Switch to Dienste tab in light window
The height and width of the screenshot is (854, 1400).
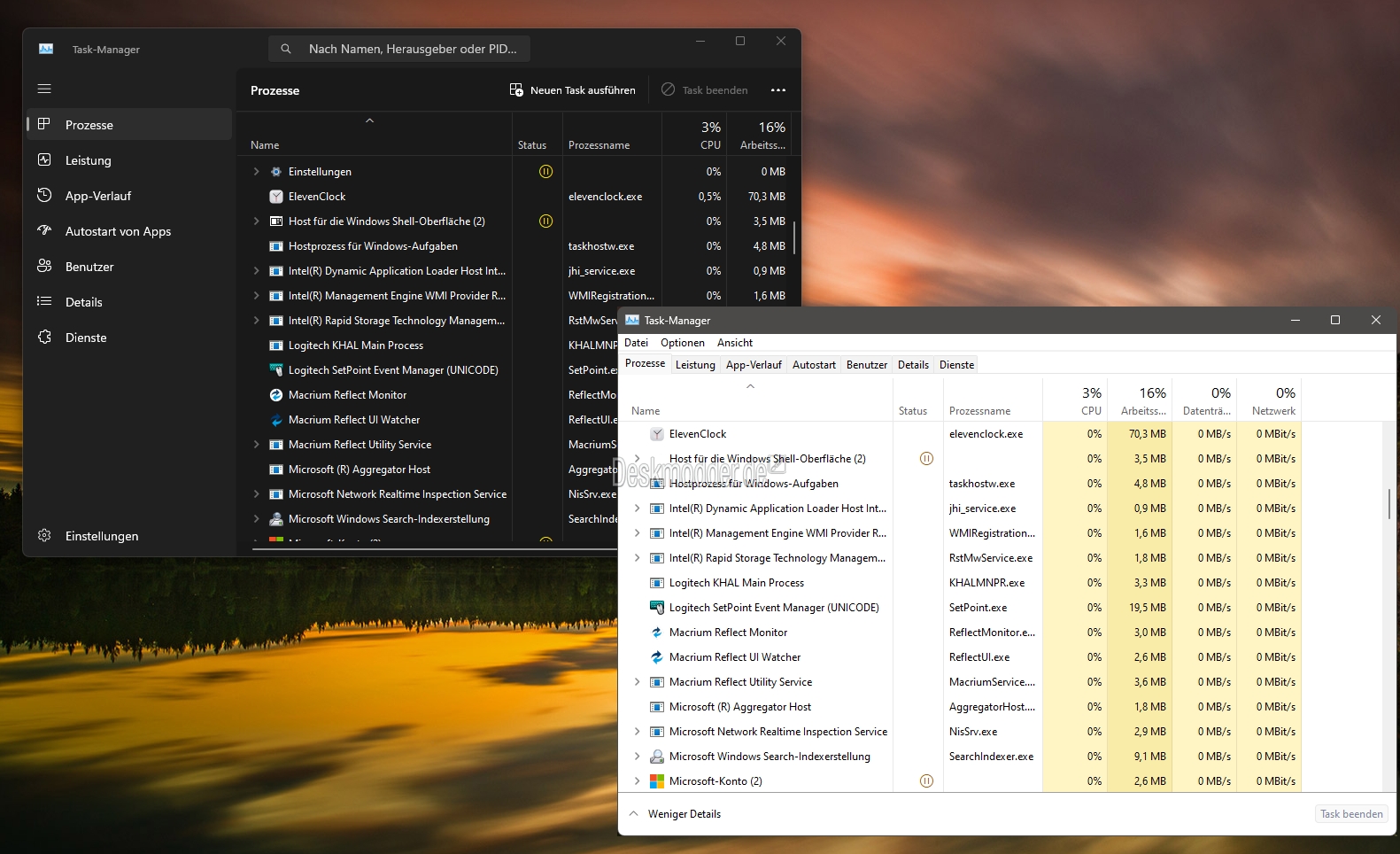pyautogui.click(x=956, y=365)
